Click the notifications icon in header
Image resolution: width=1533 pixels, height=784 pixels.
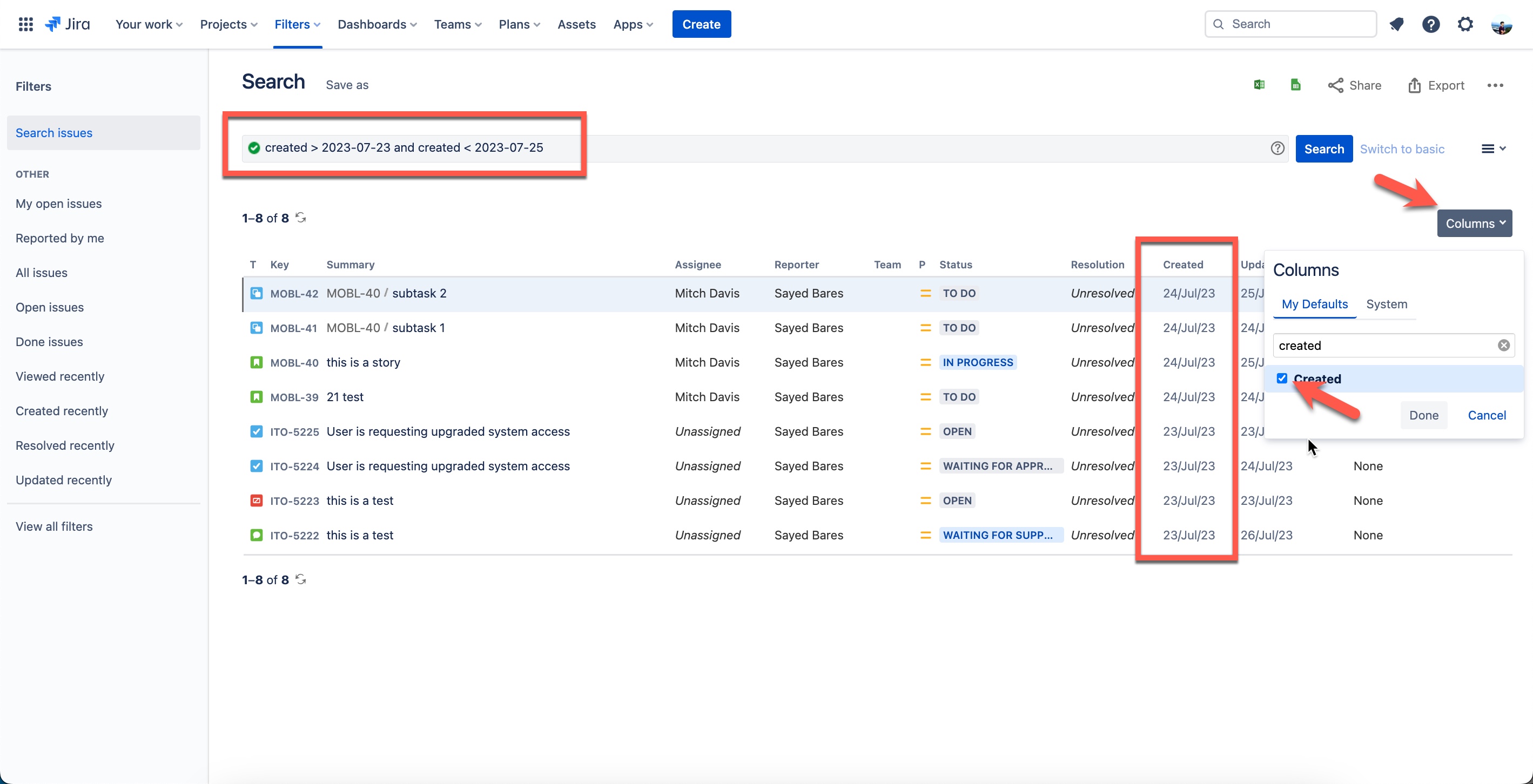tap(1396, 24)
